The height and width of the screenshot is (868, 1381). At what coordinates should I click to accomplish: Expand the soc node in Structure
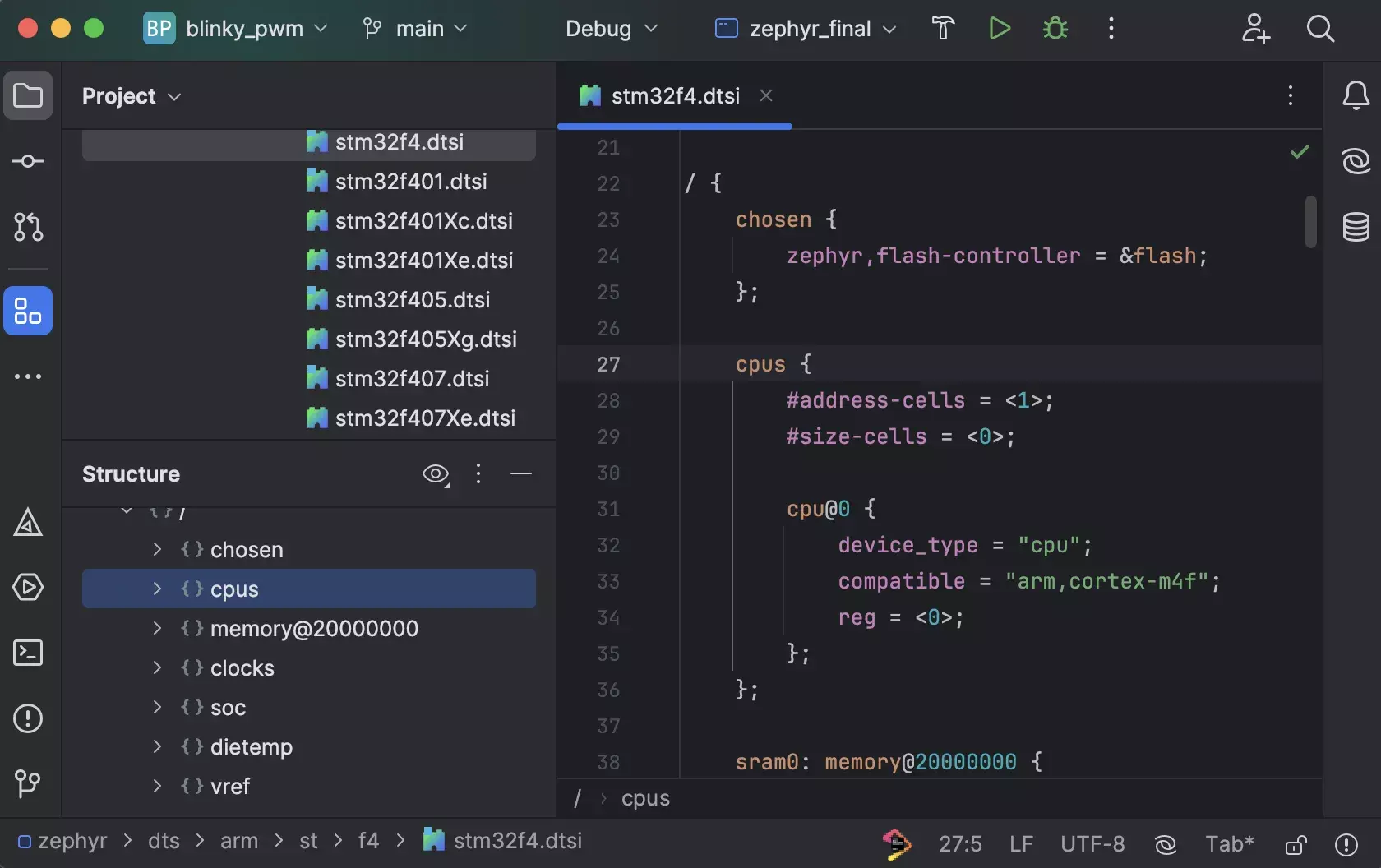[157, 707]
